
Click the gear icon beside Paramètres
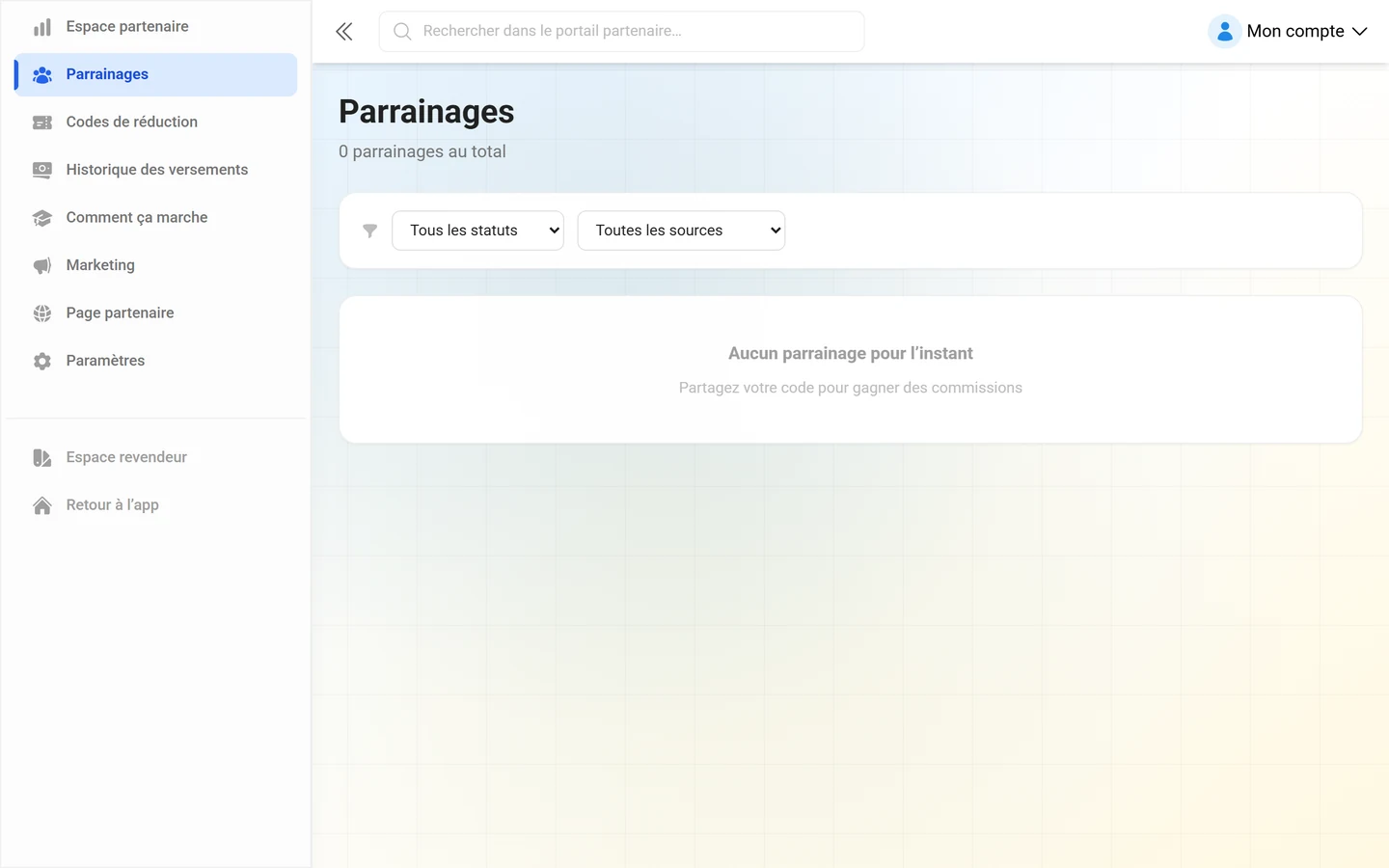42,361
